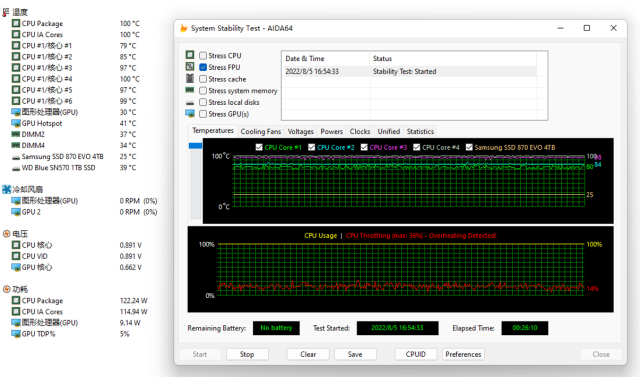
Task: Open the Powers tab
Action: [331, 131]
